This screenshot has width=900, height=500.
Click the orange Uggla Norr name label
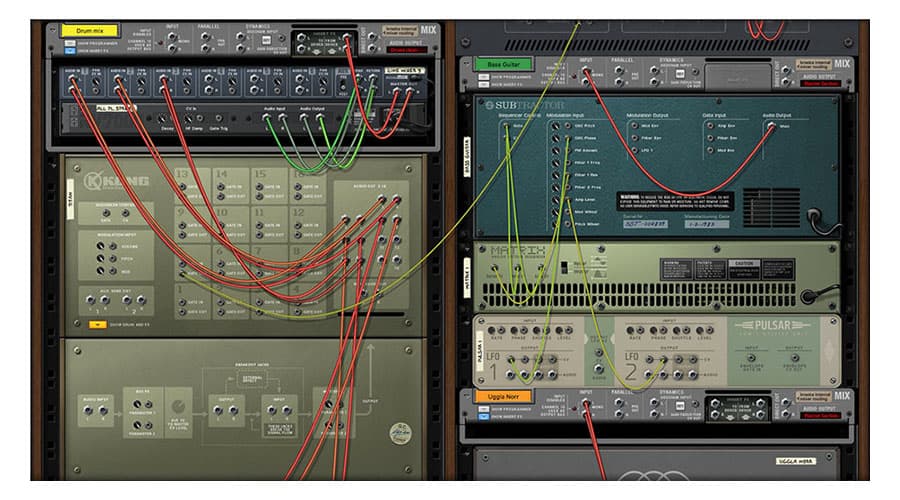pos(504,397)
